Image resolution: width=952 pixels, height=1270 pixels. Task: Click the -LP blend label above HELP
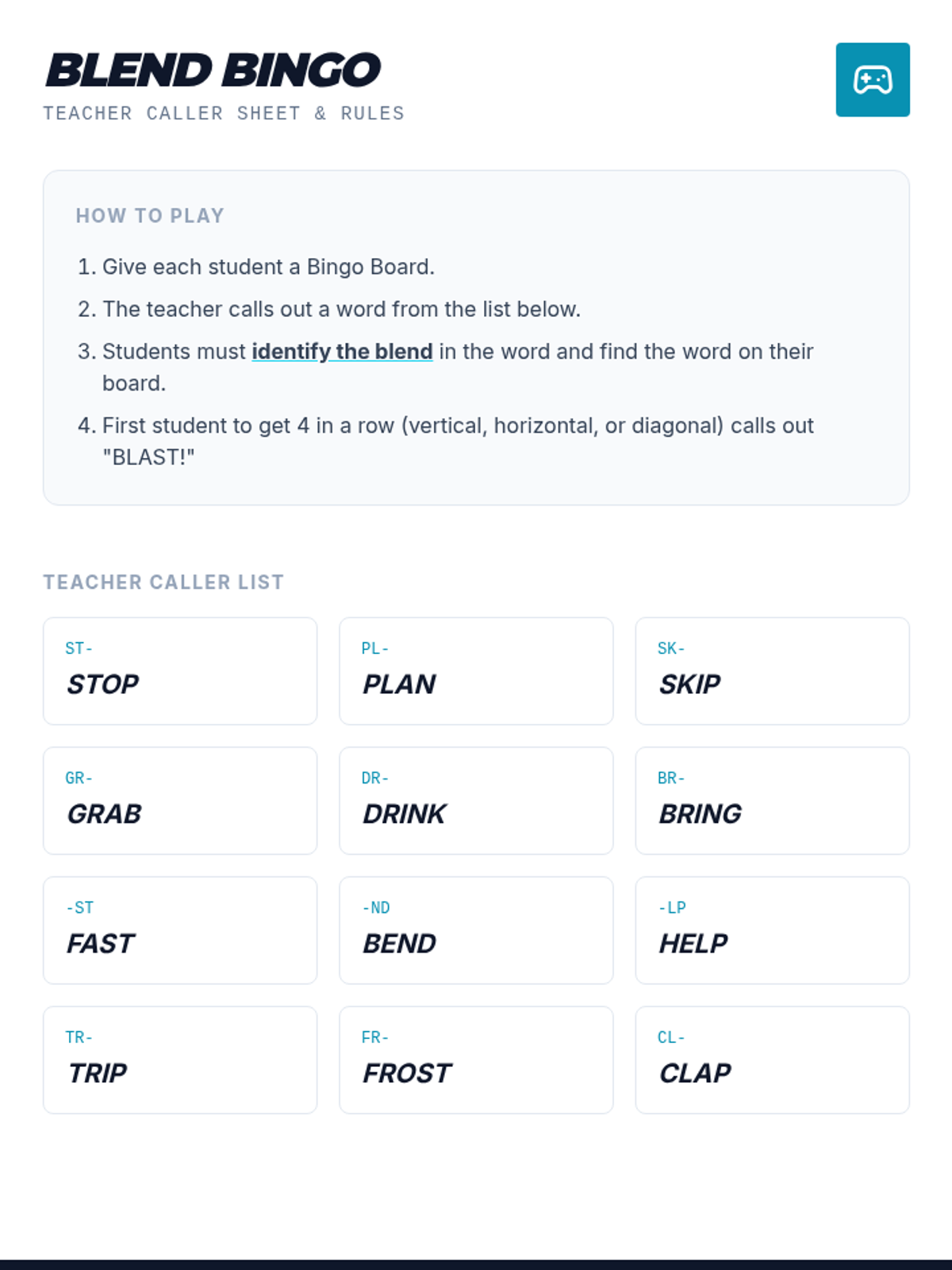point(672,907)
